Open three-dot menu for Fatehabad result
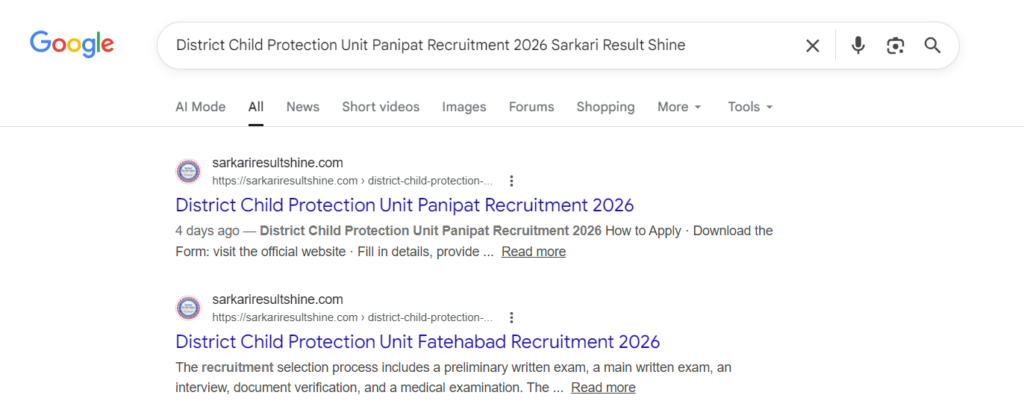The width and height of the screenshot is (1024, 401). 511,316
